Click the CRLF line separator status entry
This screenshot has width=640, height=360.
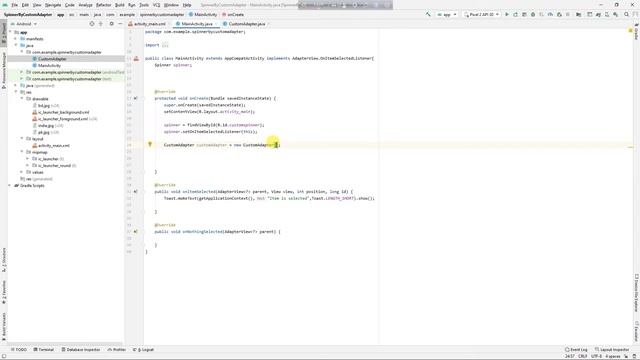[x=582, y=356]
